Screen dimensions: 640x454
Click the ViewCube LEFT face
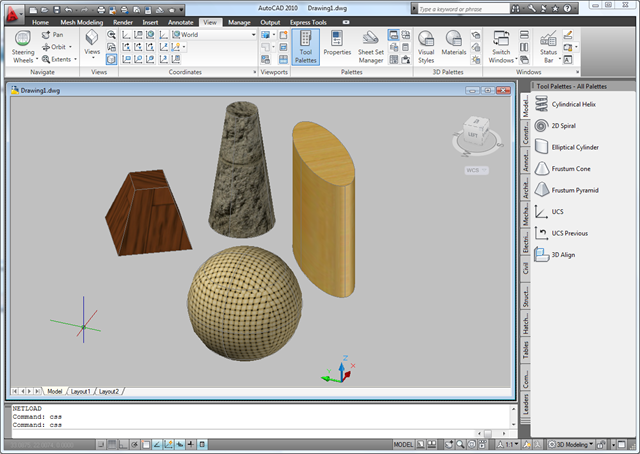[x=471, y=133]
